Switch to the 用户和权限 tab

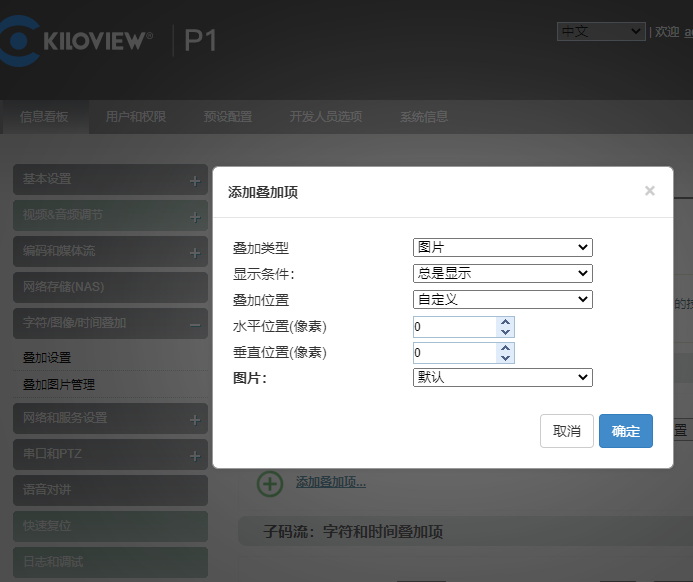click(136, 117)
